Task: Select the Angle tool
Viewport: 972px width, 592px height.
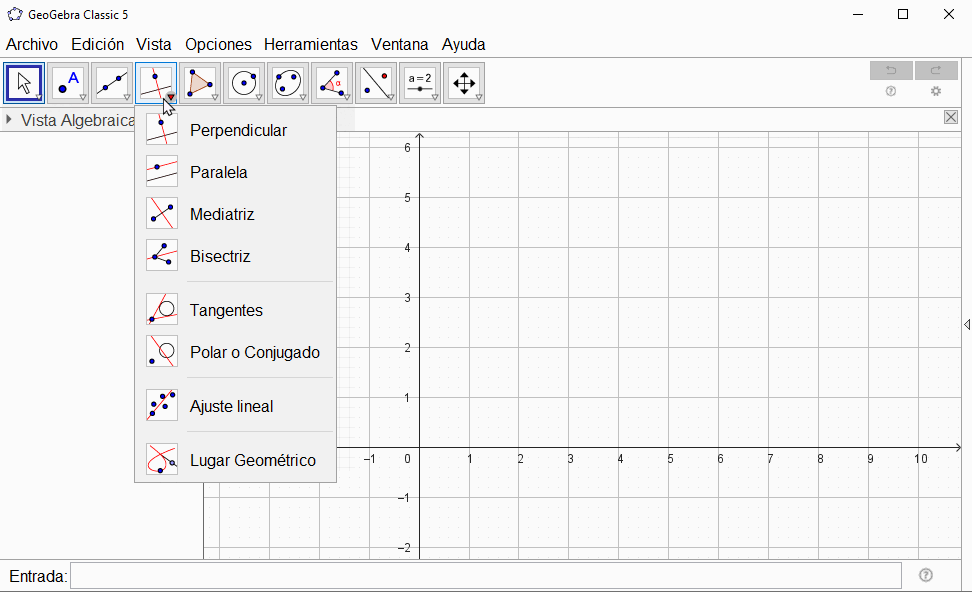Action: tap(332, 83)
